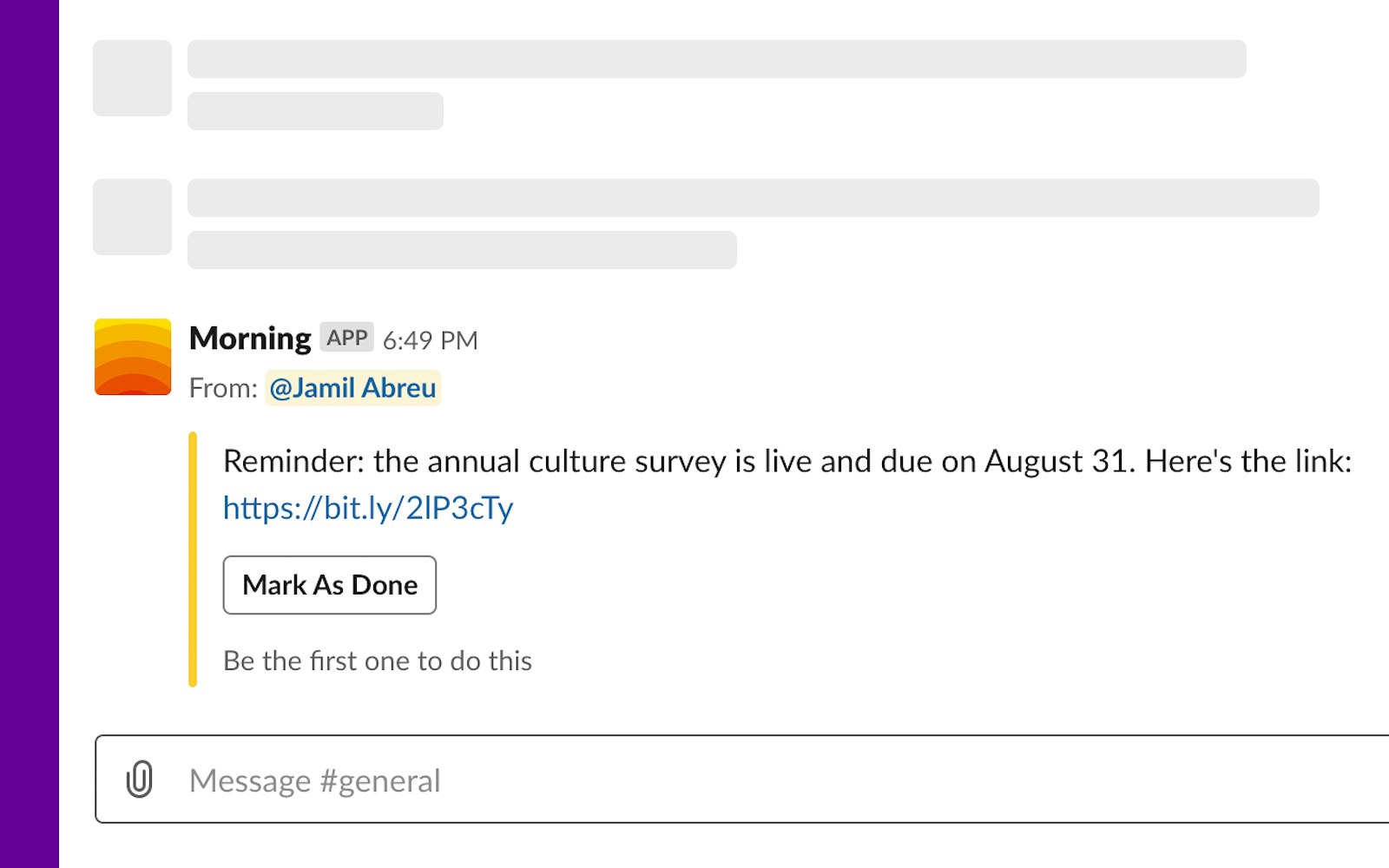Open the @Jamil Abreu mention
This screenshot has width=1389, height=868.
352,388
